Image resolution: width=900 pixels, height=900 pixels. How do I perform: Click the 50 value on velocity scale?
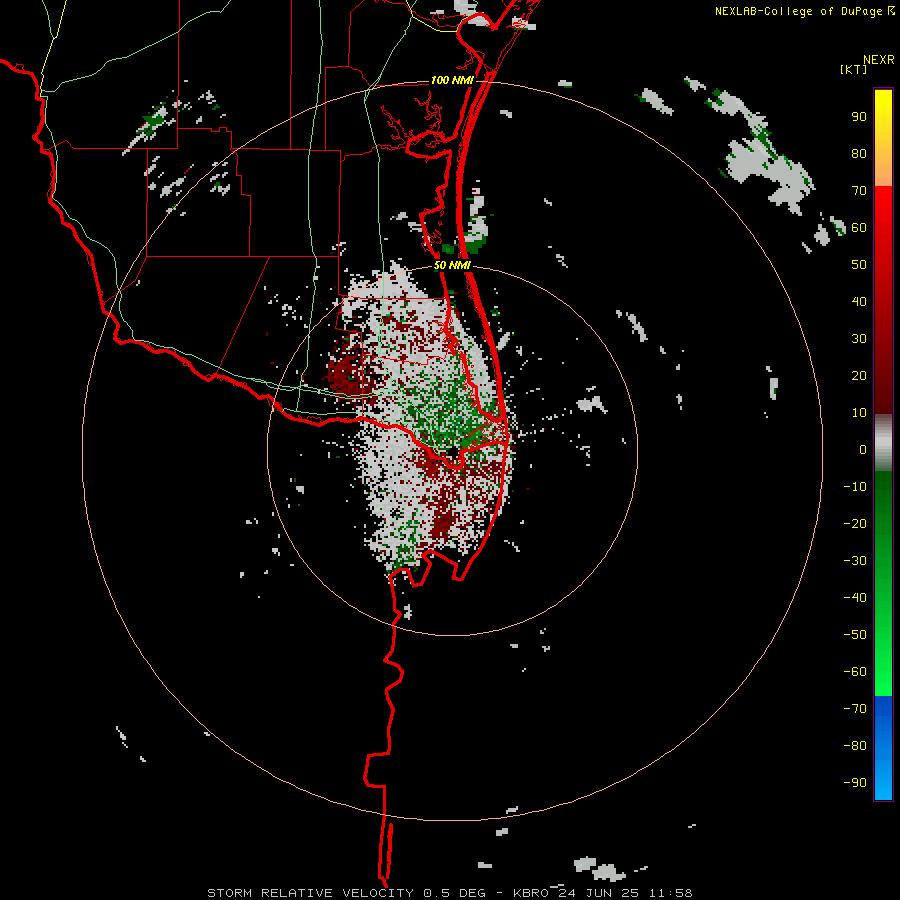coord(859,265)
